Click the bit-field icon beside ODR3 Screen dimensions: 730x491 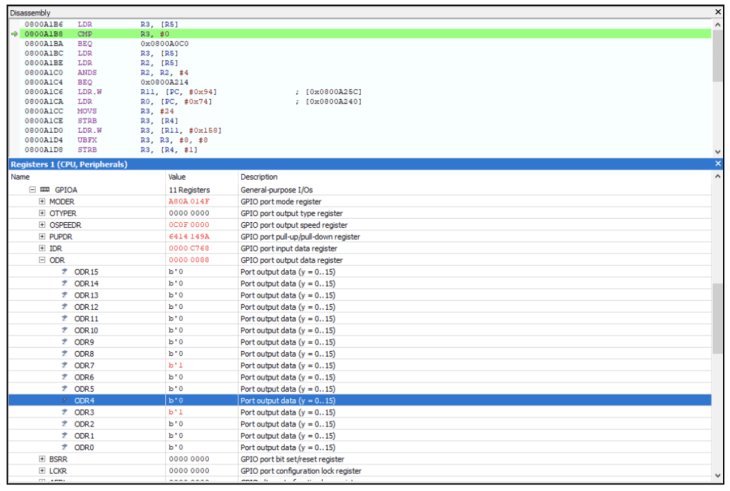click(66, 412)
